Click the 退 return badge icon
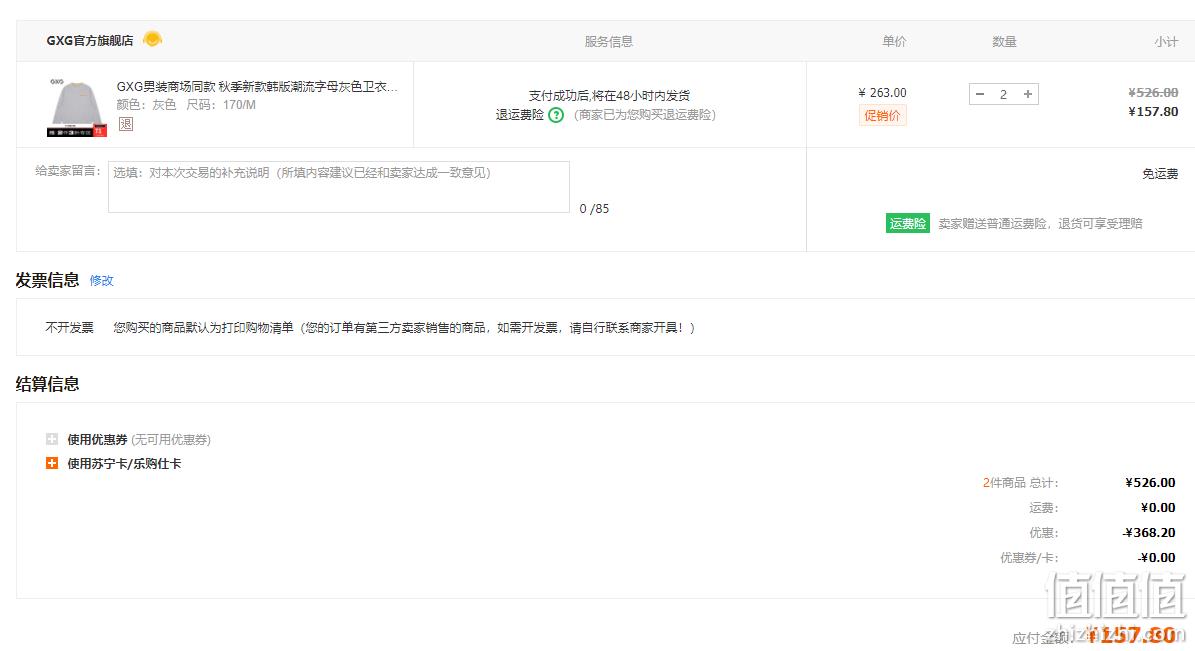 coord(126,123)
